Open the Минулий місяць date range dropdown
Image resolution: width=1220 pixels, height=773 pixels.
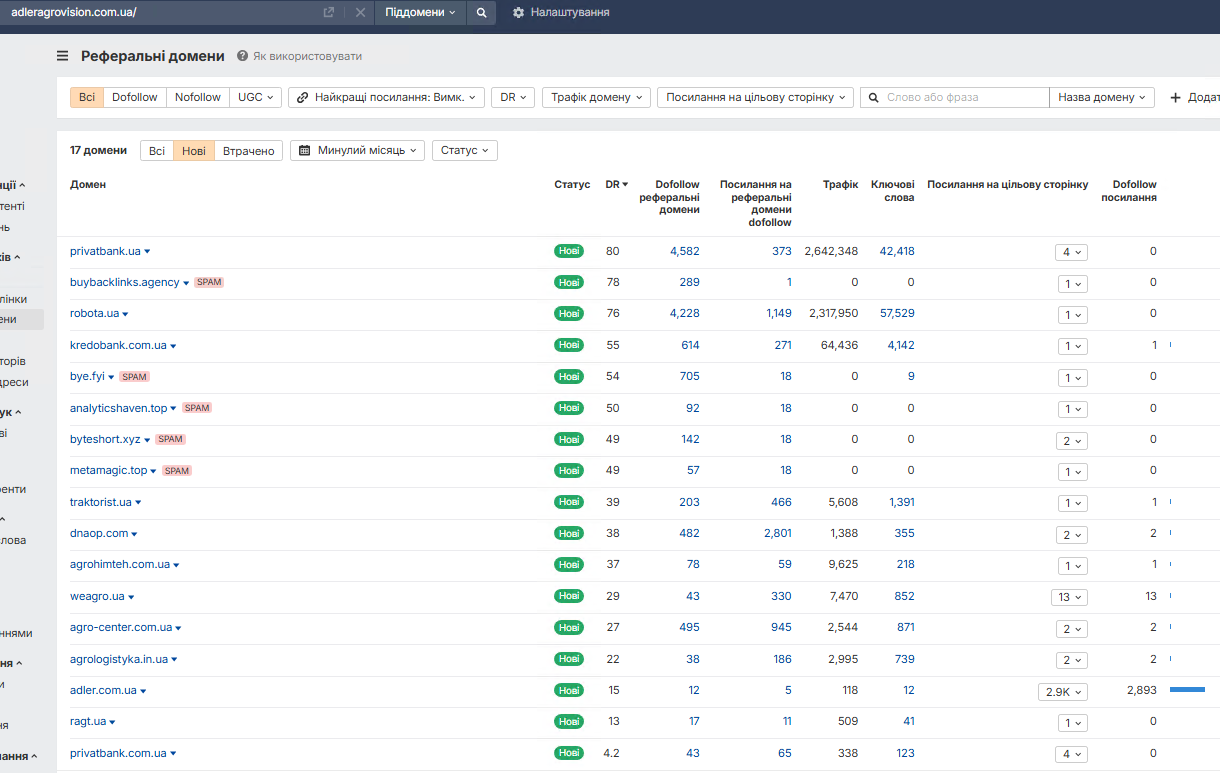coord(357,150)
